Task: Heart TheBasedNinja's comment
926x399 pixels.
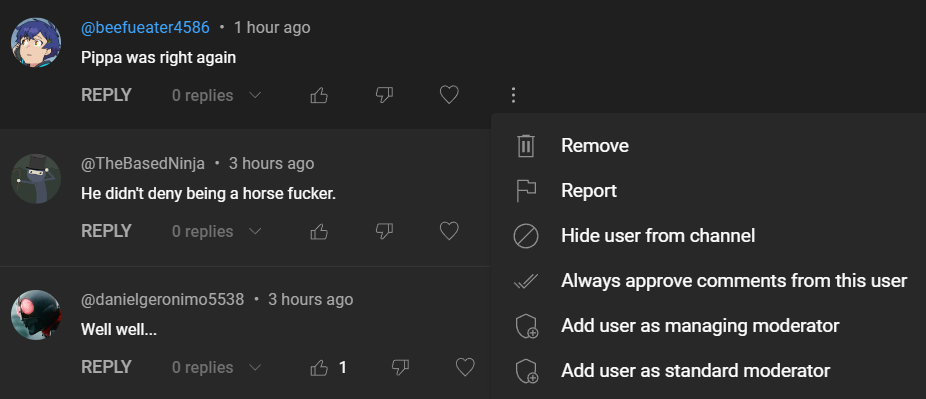Action: (449, 231)
